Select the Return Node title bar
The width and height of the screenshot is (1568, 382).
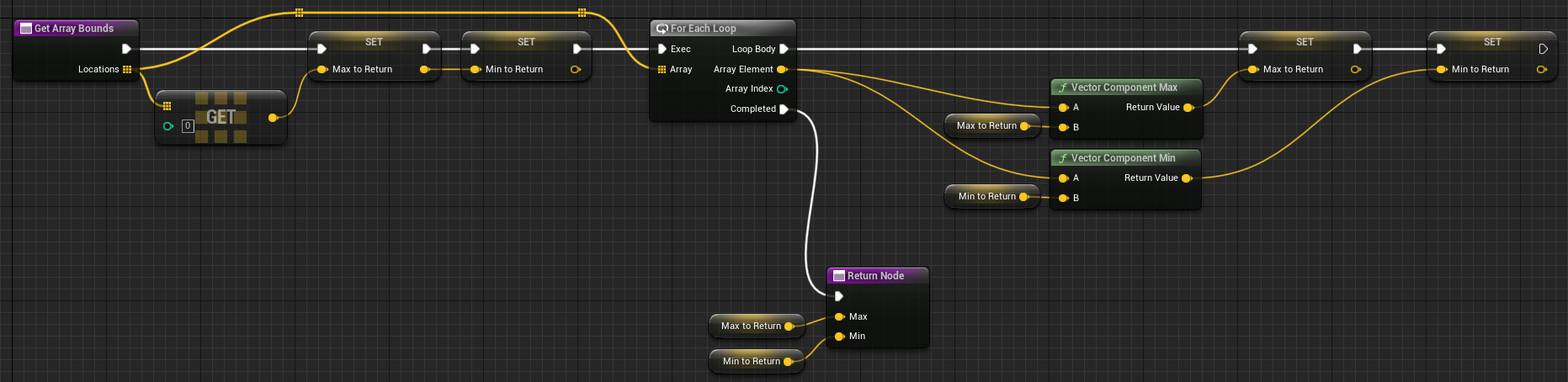point(875,276)
